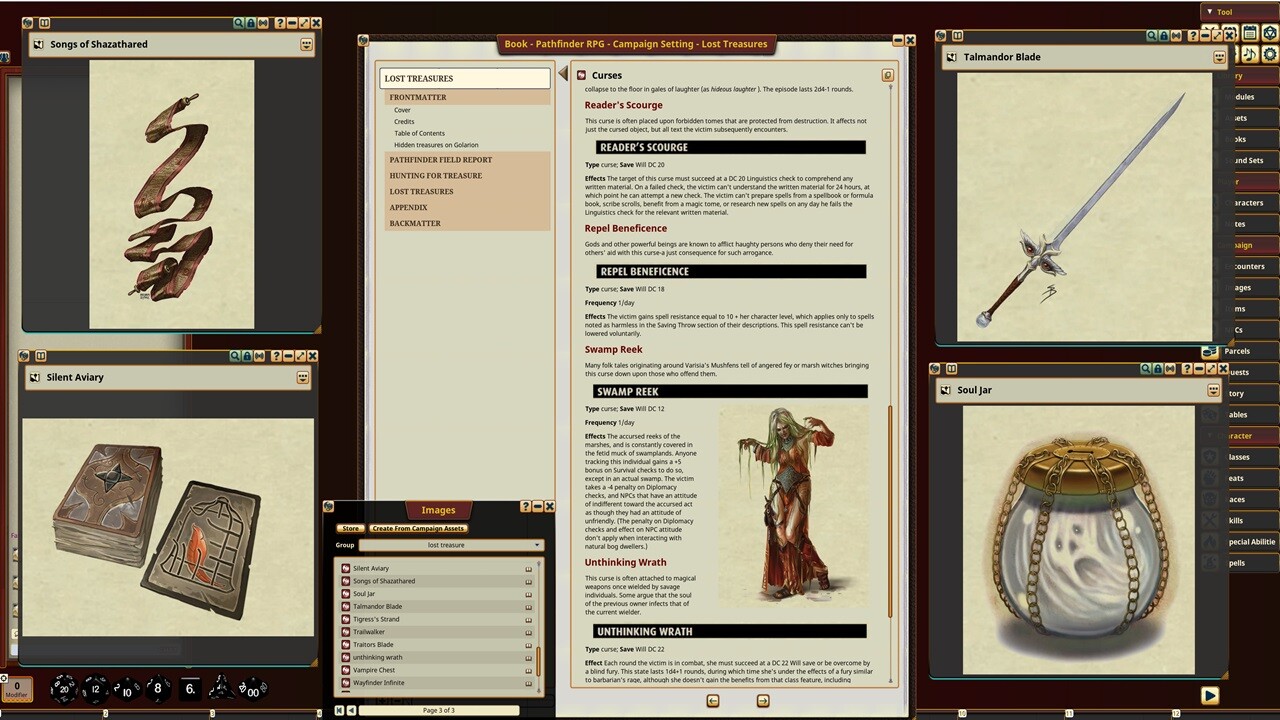Toggle player sharing with the green play button

tap(1210, 695)
